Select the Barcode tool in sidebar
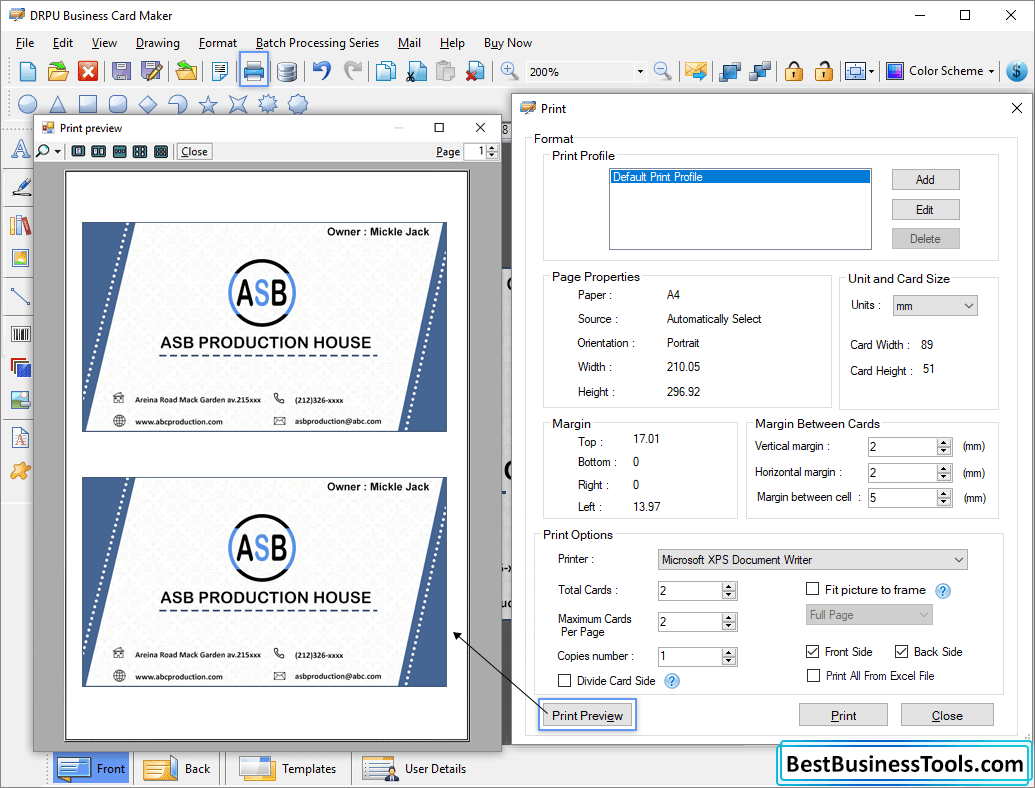 tap(20, 334)
